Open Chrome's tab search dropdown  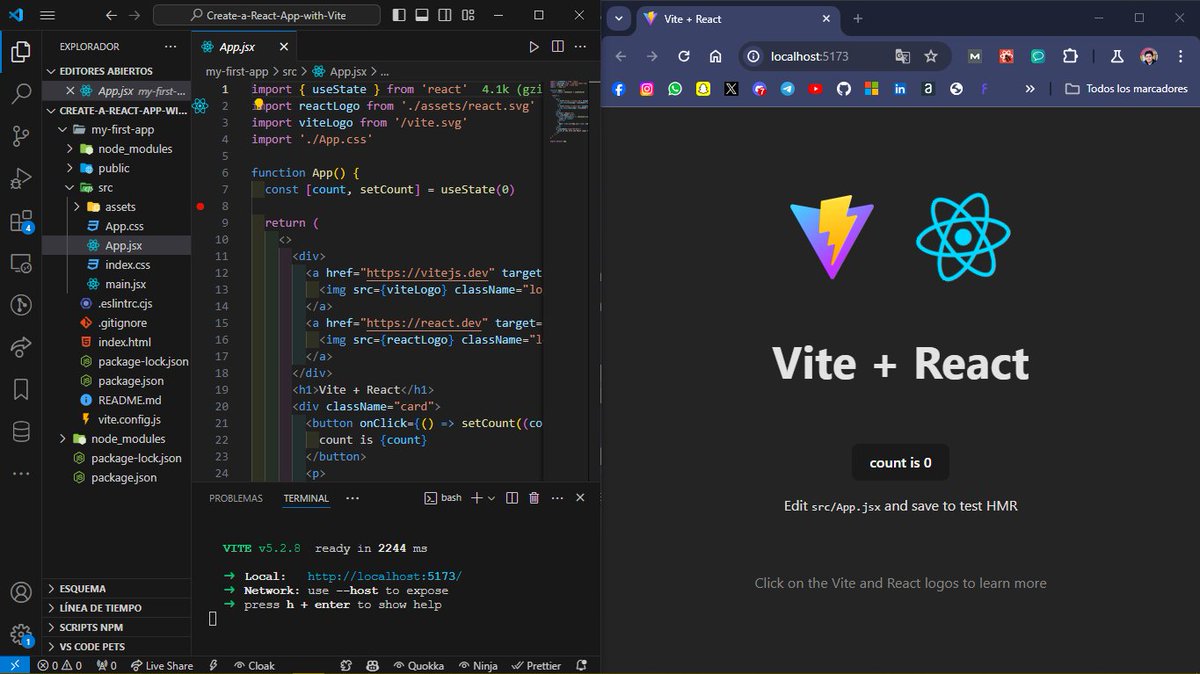click(619, 19)
